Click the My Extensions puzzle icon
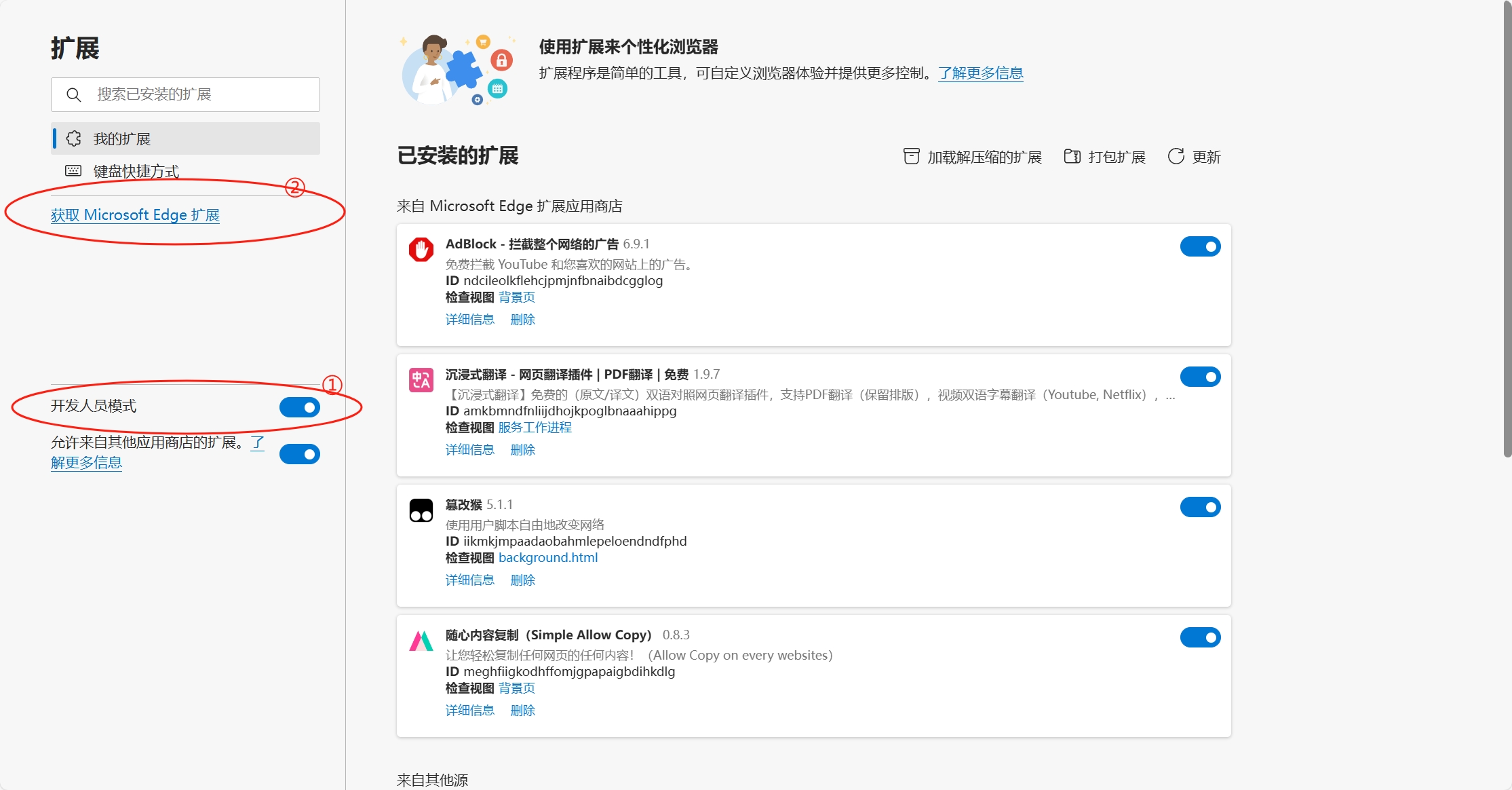The width and height of the screenshot is (1512, 790). pos(73,138)
